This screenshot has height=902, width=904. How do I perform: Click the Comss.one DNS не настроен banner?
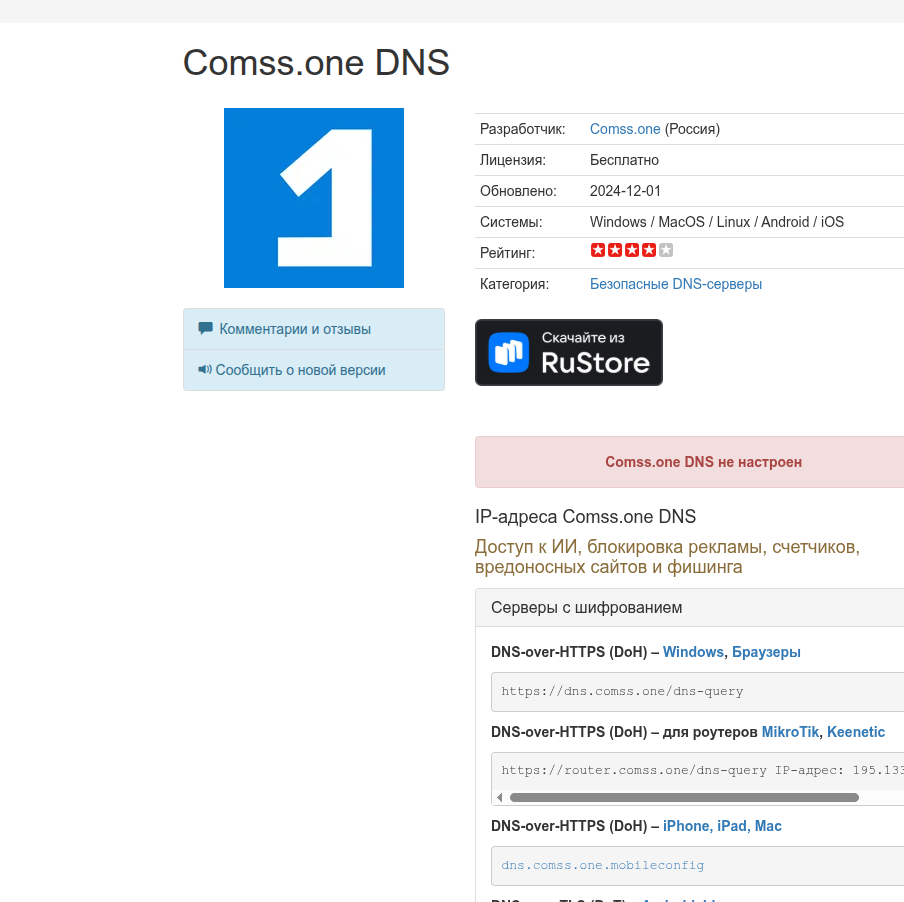point(690,462)
